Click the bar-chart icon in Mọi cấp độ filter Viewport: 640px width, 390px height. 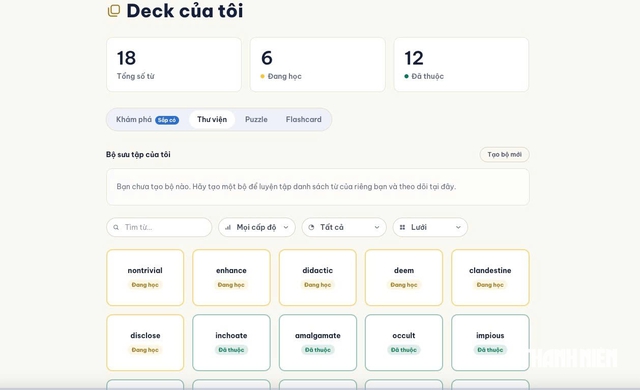[x=228, y=227]
